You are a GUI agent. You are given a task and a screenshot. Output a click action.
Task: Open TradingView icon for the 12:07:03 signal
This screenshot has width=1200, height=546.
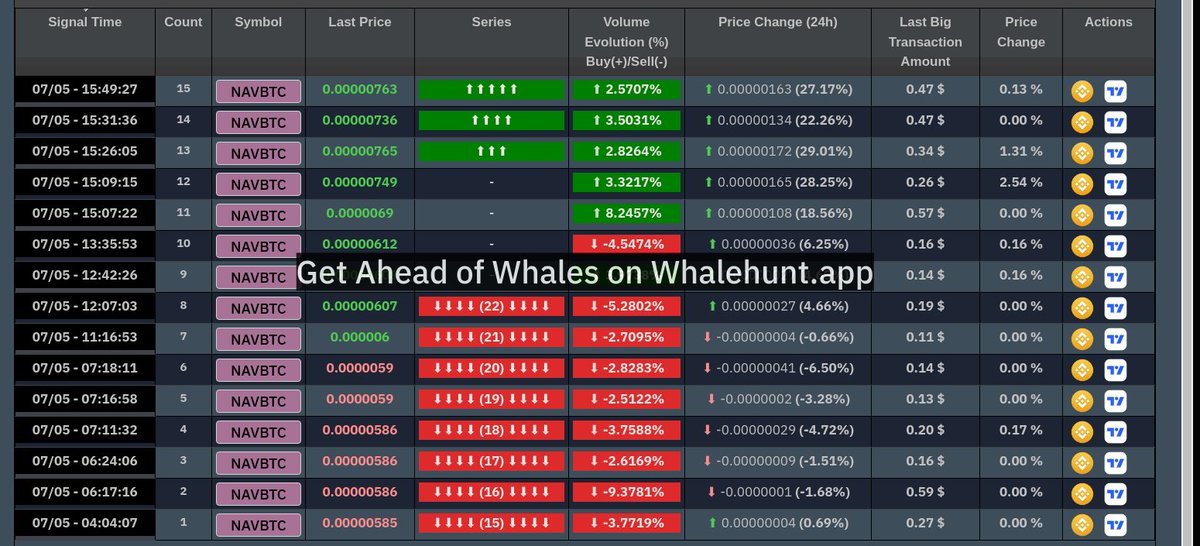point(1115,308)
